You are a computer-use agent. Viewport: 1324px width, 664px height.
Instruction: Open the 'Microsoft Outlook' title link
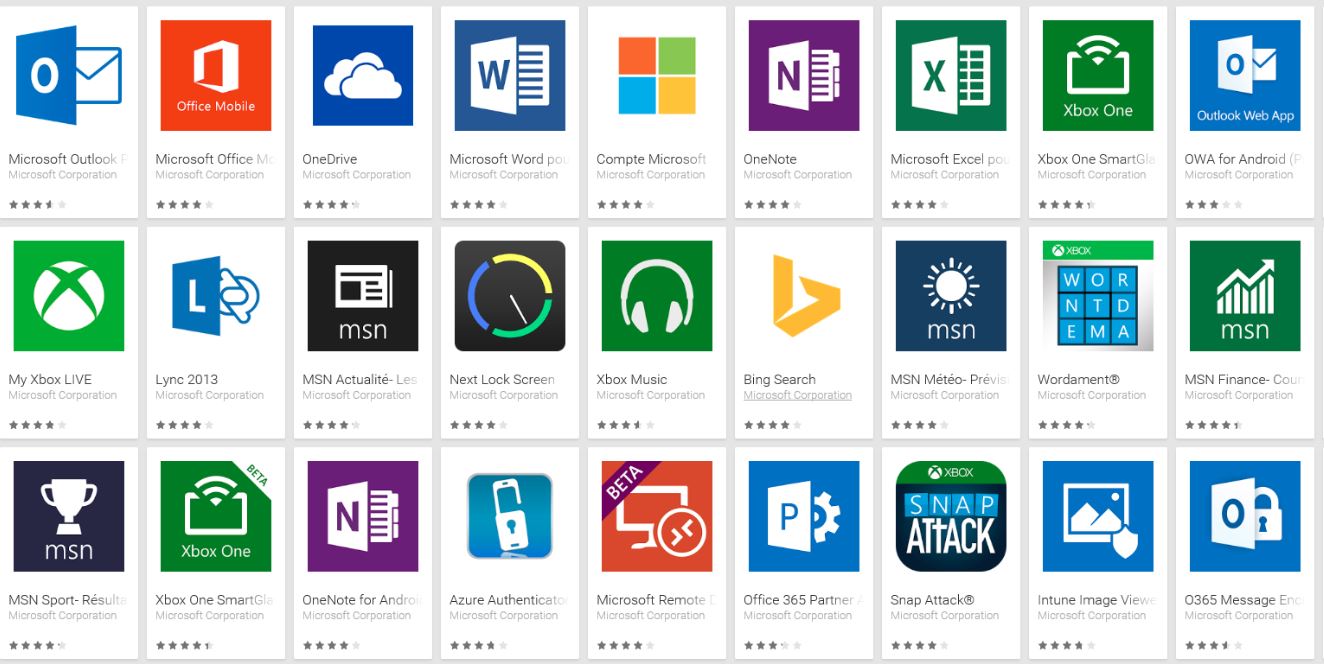coord(67,159)
